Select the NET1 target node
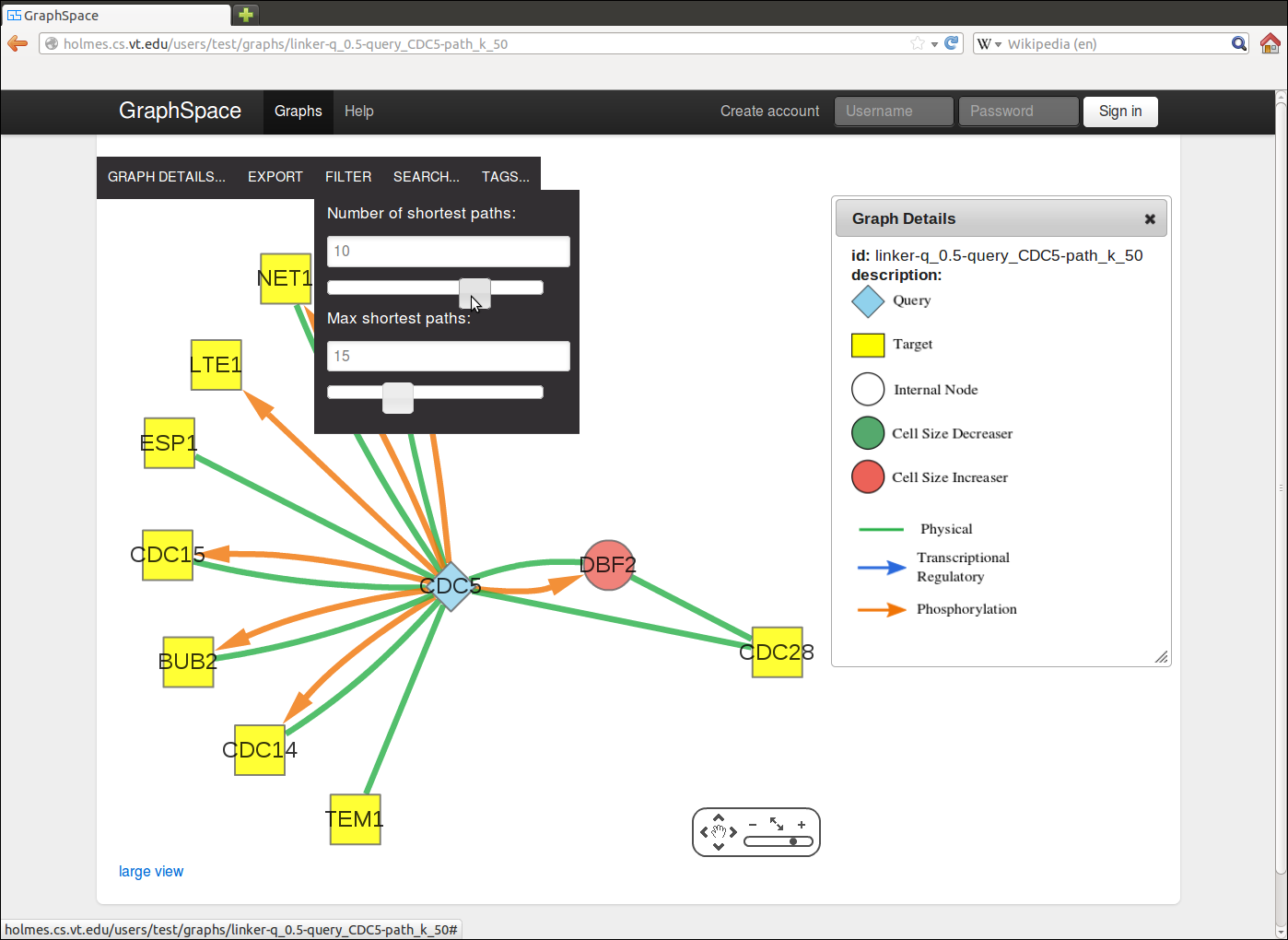 [x=286, y=278]
